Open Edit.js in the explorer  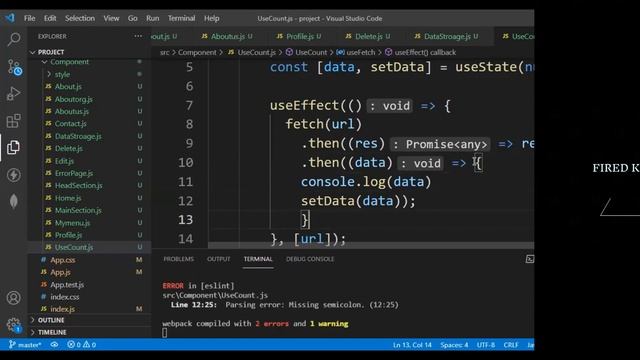tap(64, 161)
